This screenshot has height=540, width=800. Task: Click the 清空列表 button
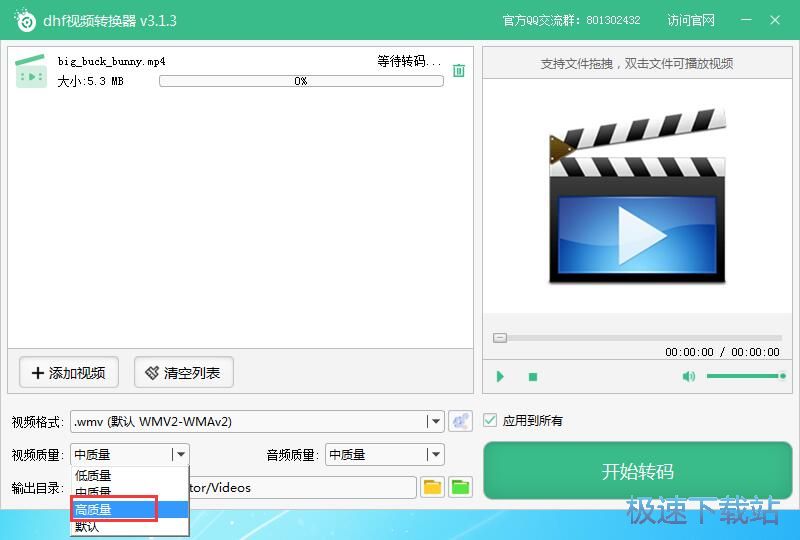pos(184,373)
